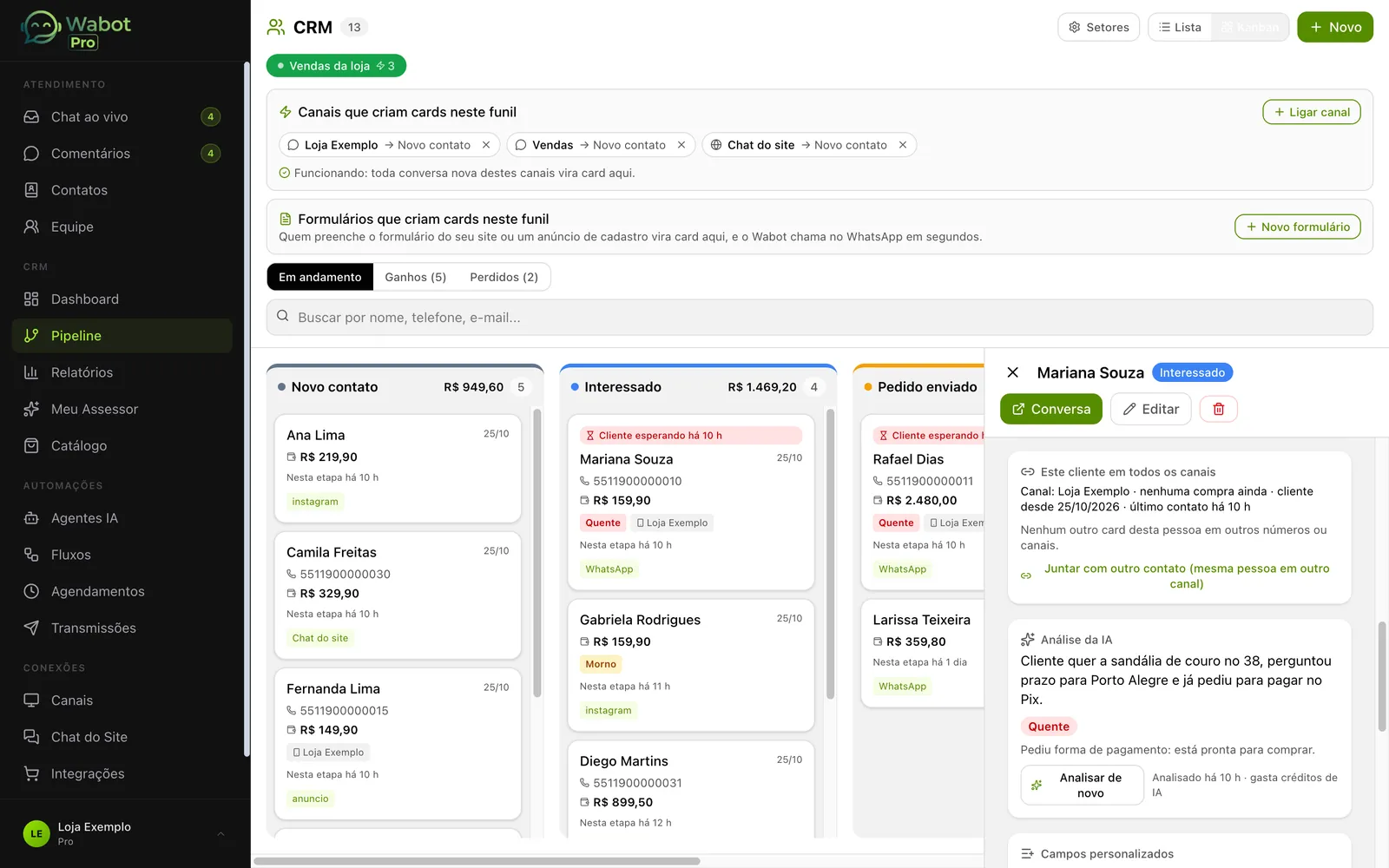Open CRM Dashboard
The height and width of the screenshot is (868, 1389).
coord(122,299)
